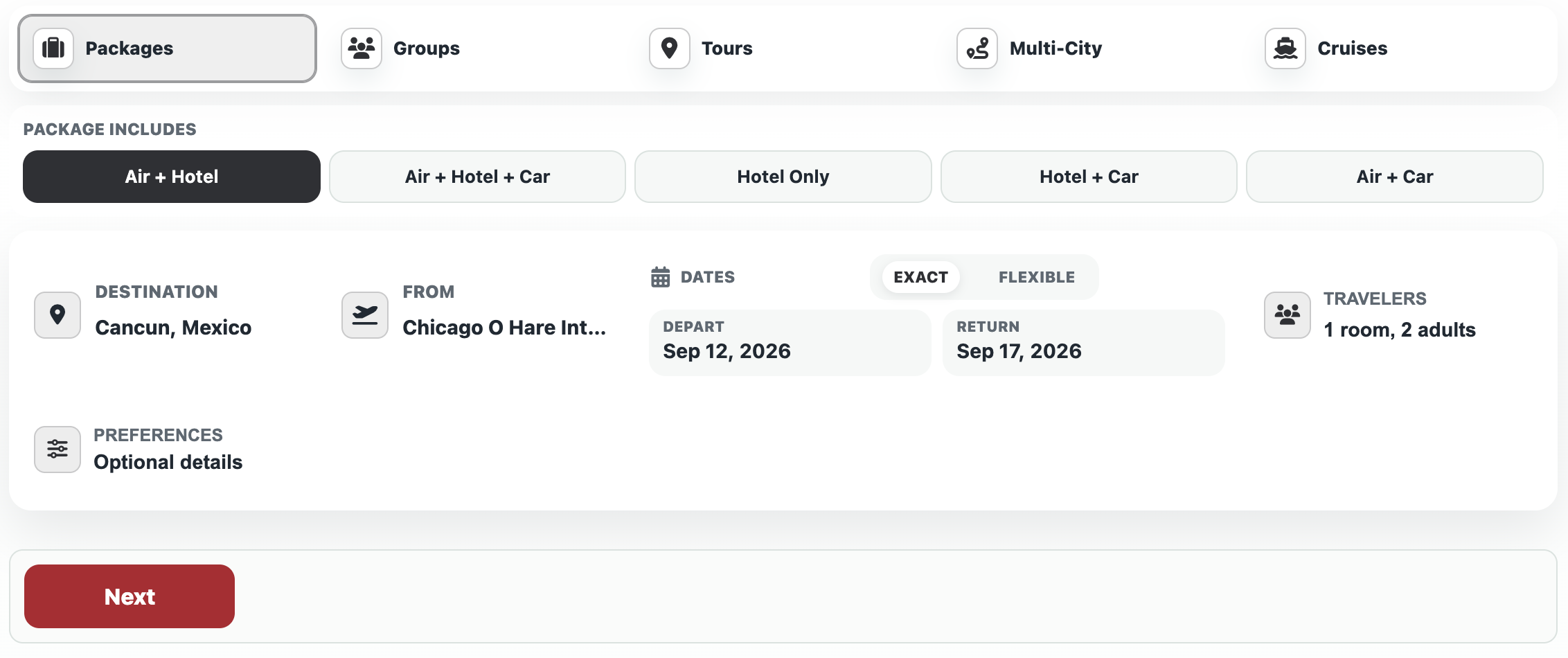Open travelers selector showing 1 room, 2 adults
The image size is (1568, 658).
1400,330
